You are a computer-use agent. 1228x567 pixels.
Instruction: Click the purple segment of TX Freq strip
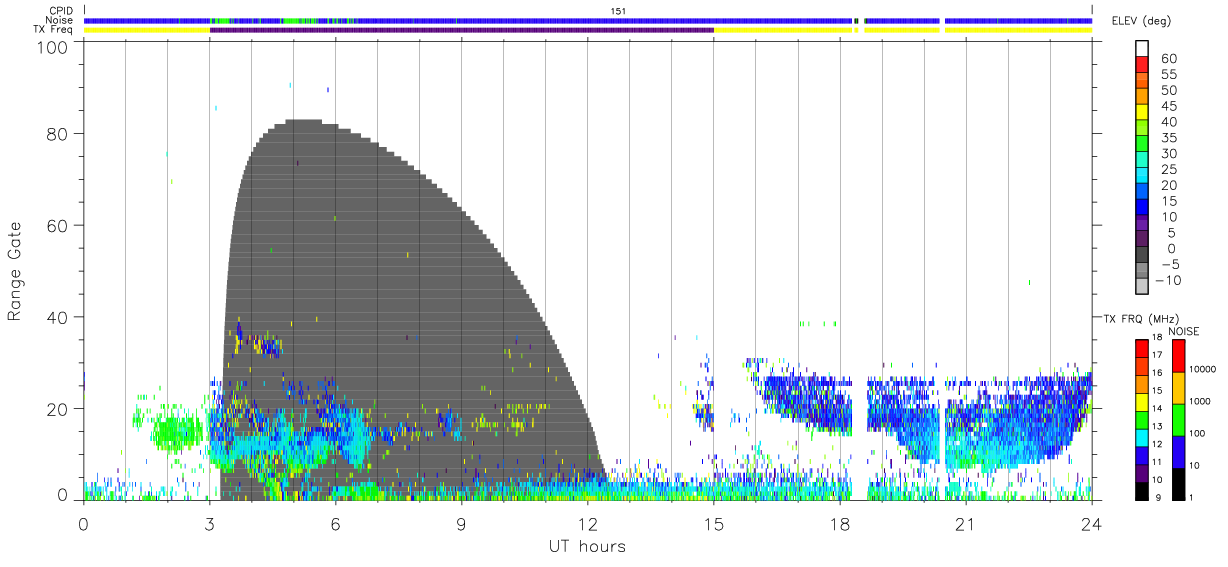pyautogui.click(x=462, y=30)
